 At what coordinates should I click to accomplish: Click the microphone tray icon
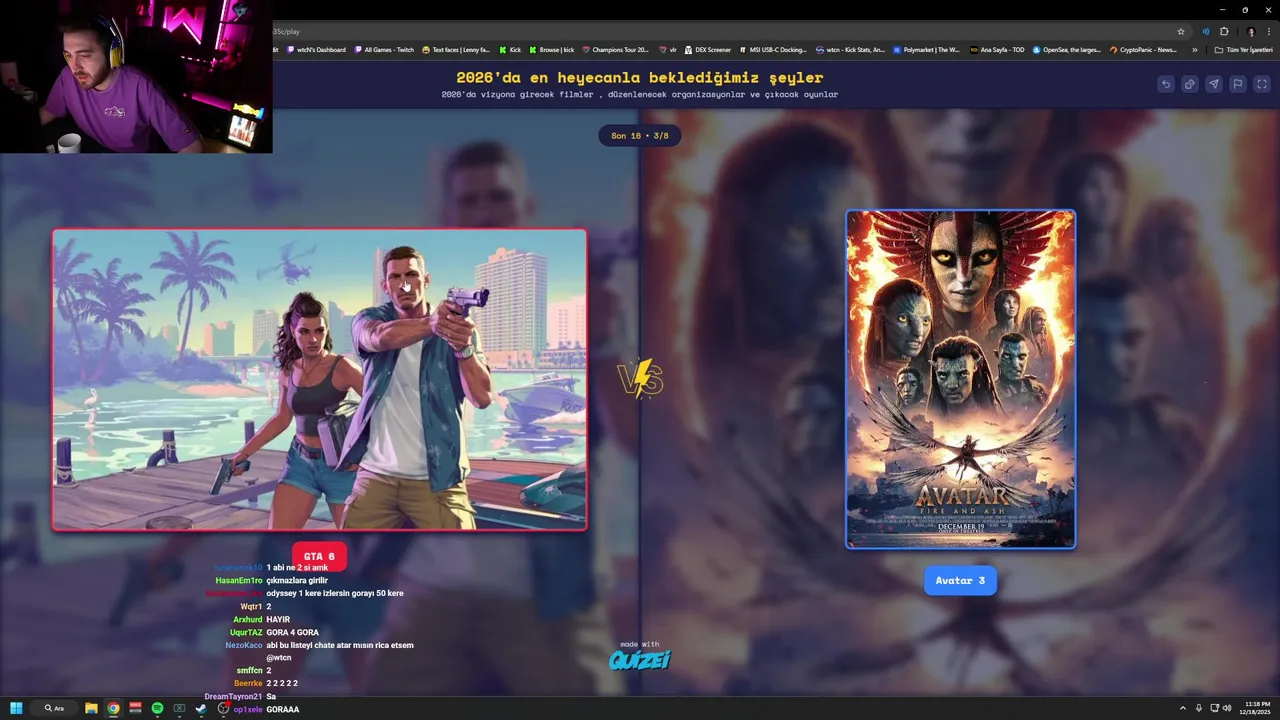(x=1199, y=708)
